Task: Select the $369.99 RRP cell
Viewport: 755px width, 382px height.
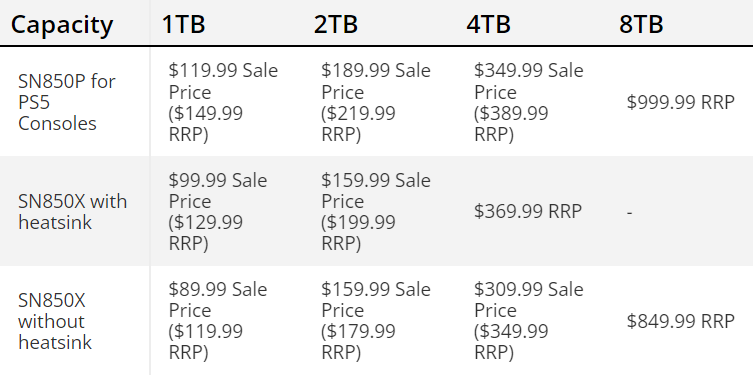Action: click(528, 211)
